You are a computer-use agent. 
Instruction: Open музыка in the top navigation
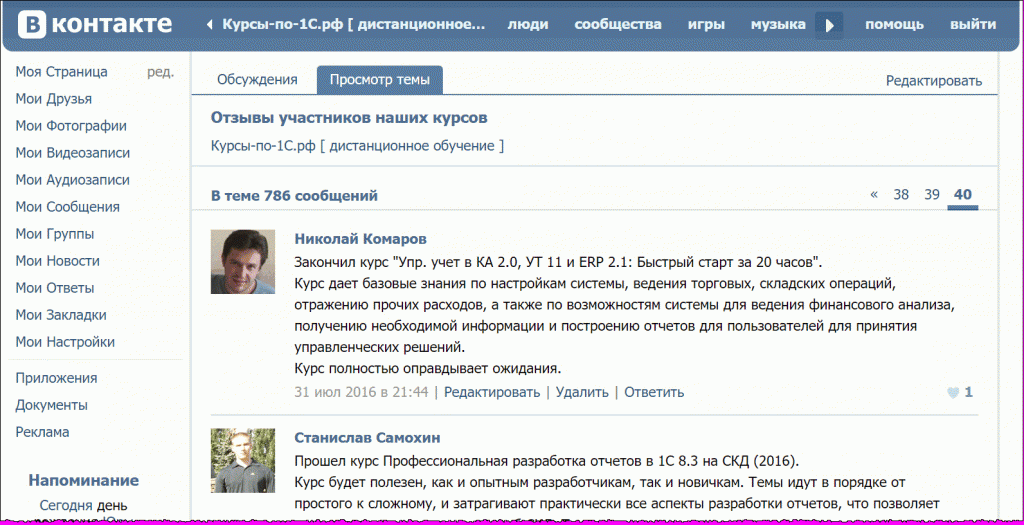(x=778, y=25)
